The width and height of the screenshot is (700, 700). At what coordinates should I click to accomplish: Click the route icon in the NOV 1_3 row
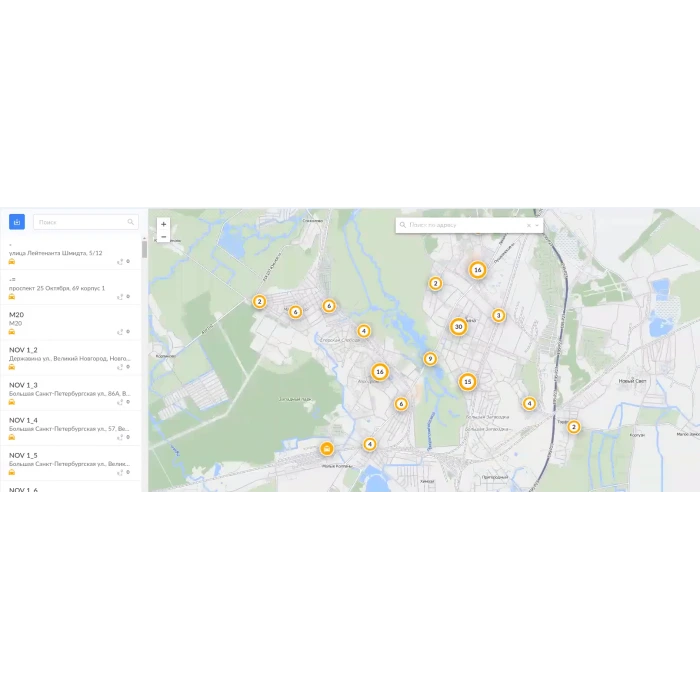click(x=119, y=402)
